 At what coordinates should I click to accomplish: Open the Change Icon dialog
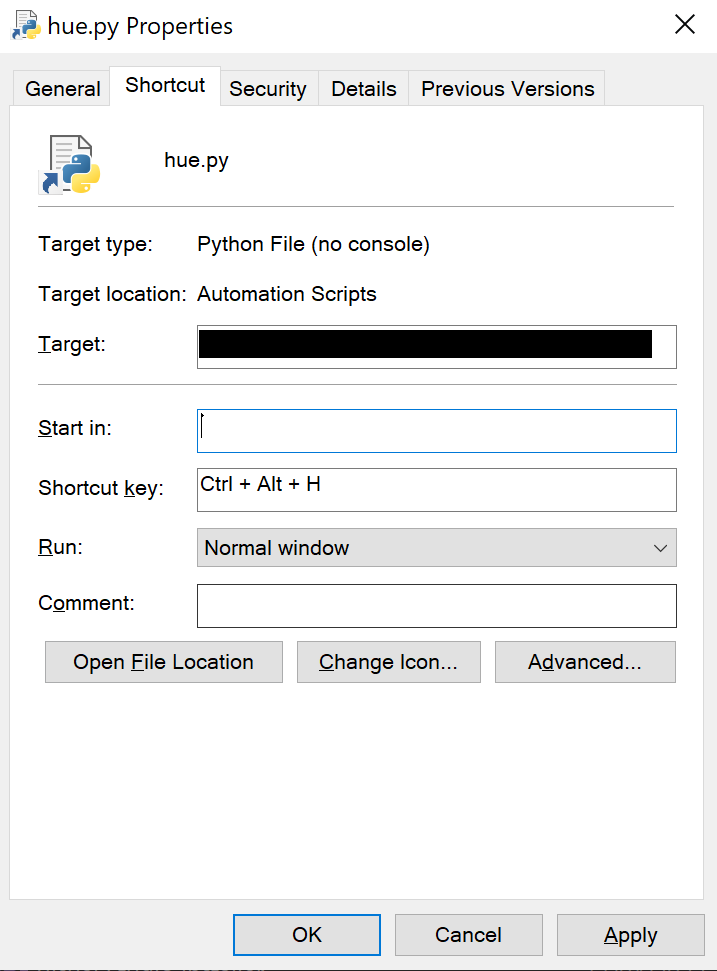tap(388, 662)
